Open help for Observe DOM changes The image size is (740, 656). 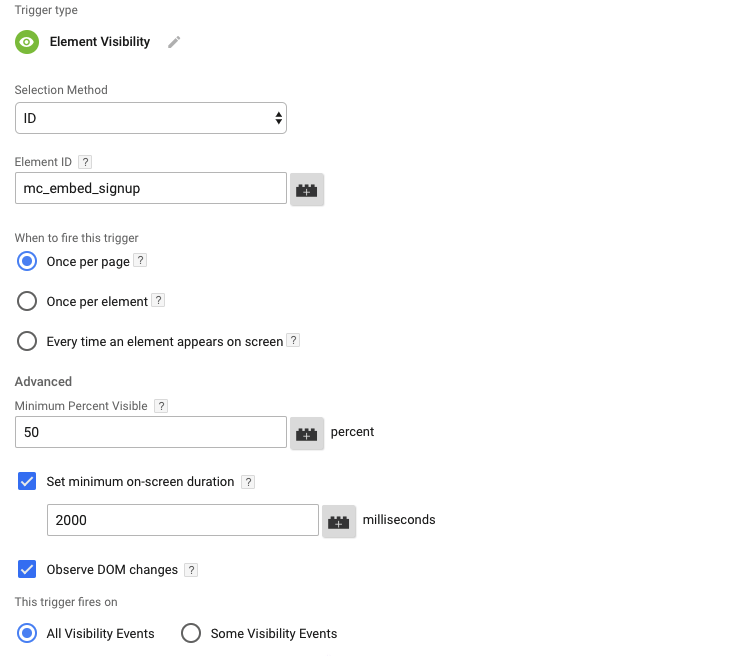pyautogui.click(x=191, y=570)
